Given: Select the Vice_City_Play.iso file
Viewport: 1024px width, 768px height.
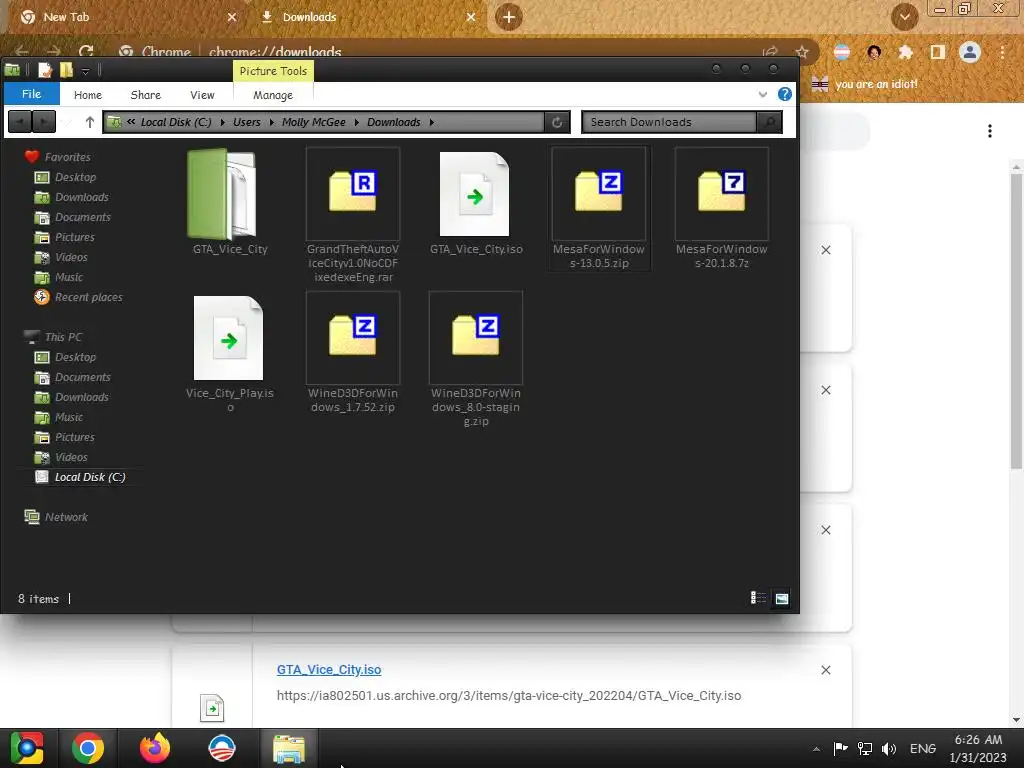Looking at the screenshot, I should click(x=229, y=353).
